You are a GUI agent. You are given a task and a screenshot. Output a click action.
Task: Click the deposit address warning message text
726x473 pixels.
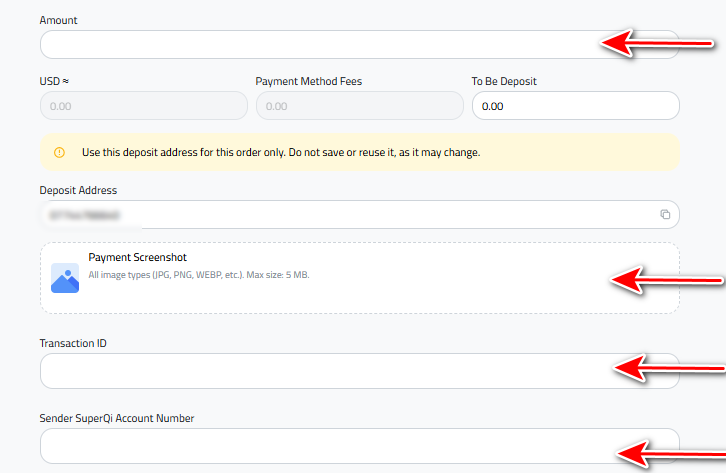coord(281,153)
